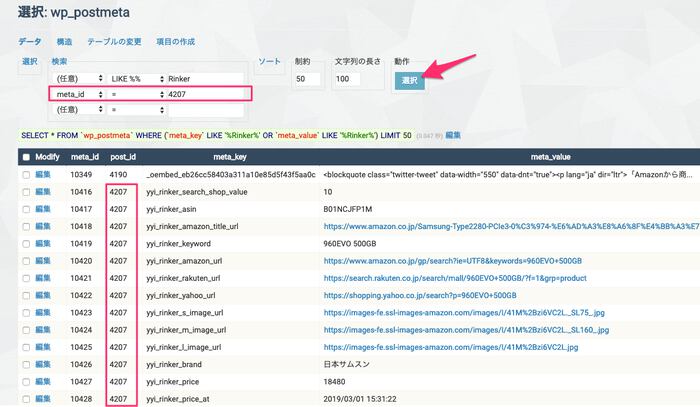Check the row checkbox for meta_id 10421
700x407 pixels.
26,278
